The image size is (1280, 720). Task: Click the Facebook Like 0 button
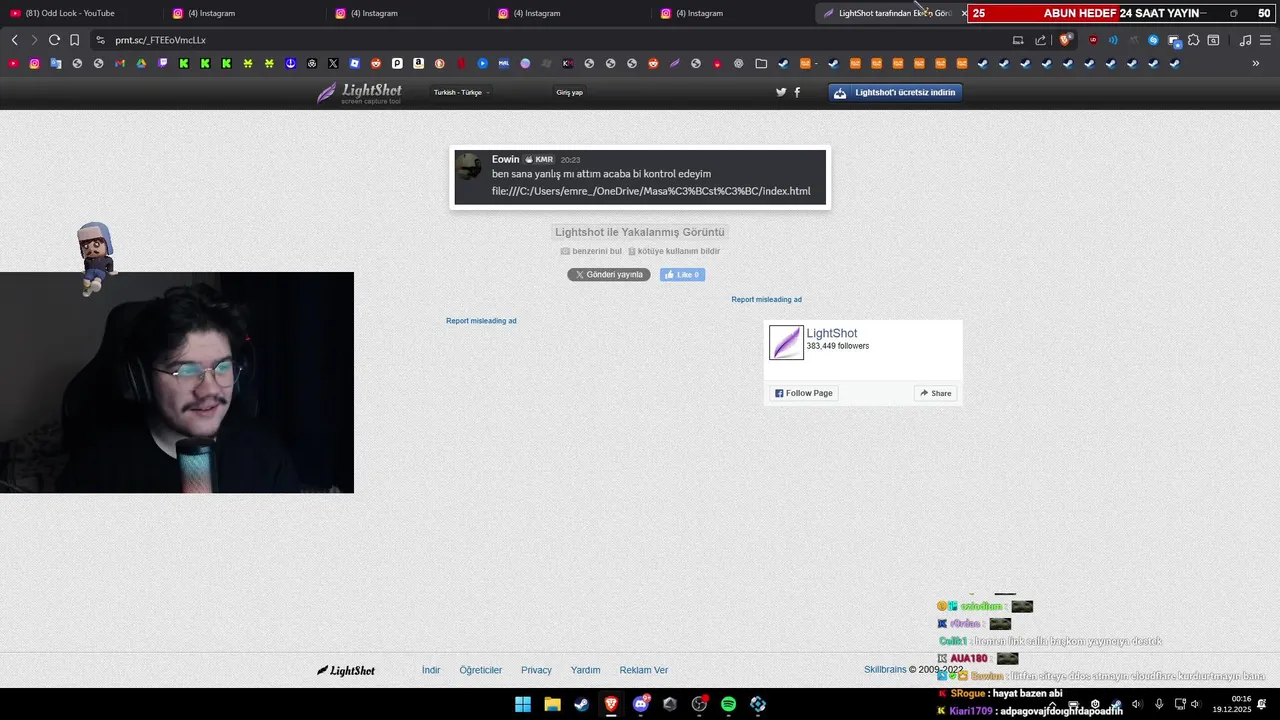[x=682, y=274]
